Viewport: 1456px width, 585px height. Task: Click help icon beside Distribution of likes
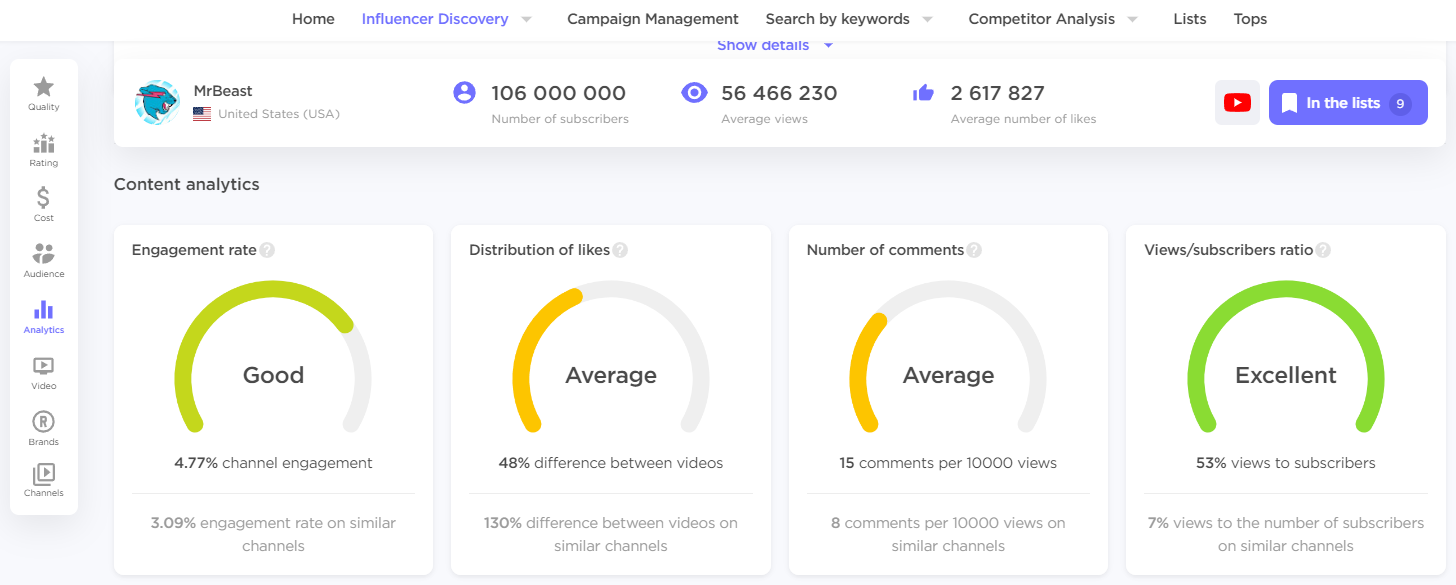(x=620, y=250)
